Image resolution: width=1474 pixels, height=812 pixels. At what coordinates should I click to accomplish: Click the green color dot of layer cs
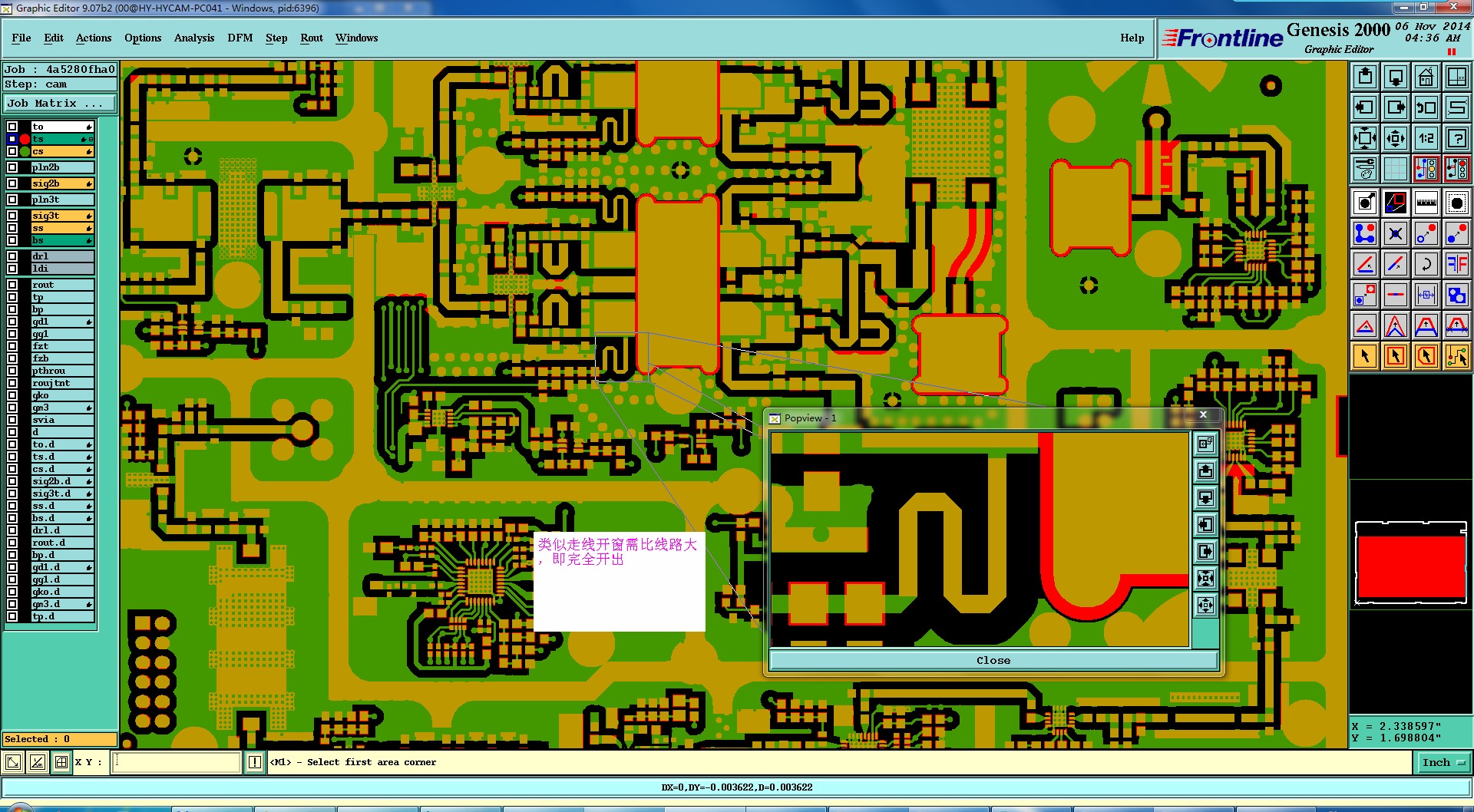[x=25, y=151]
